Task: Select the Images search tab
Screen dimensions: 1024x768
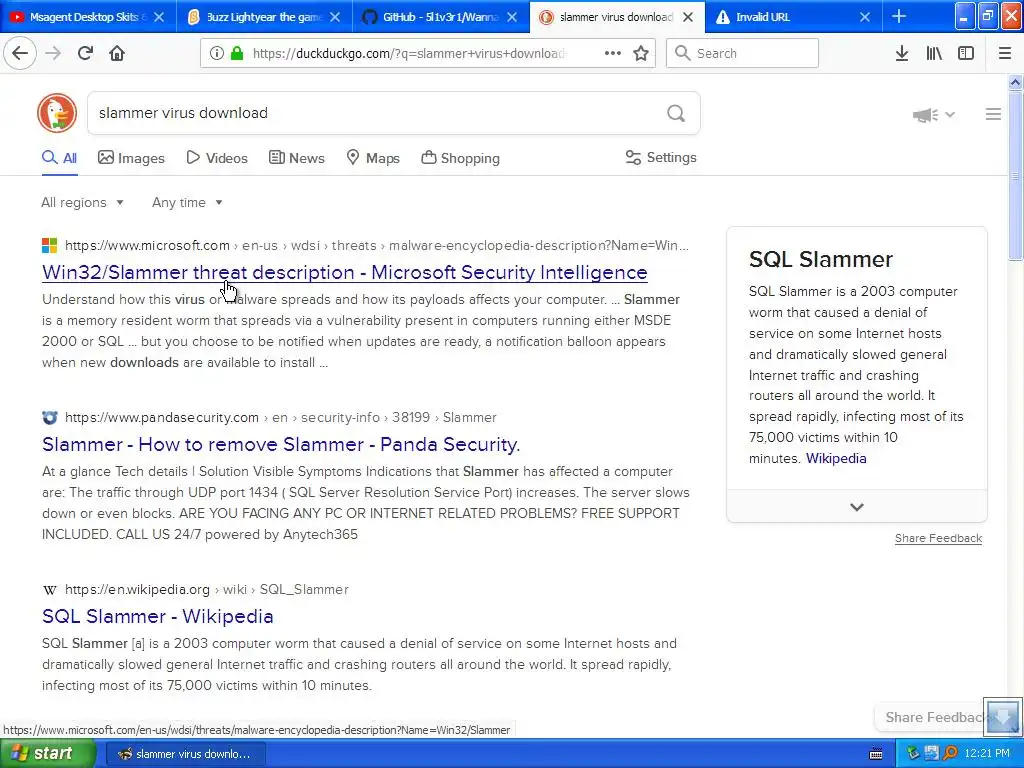Action: (131, 158)
